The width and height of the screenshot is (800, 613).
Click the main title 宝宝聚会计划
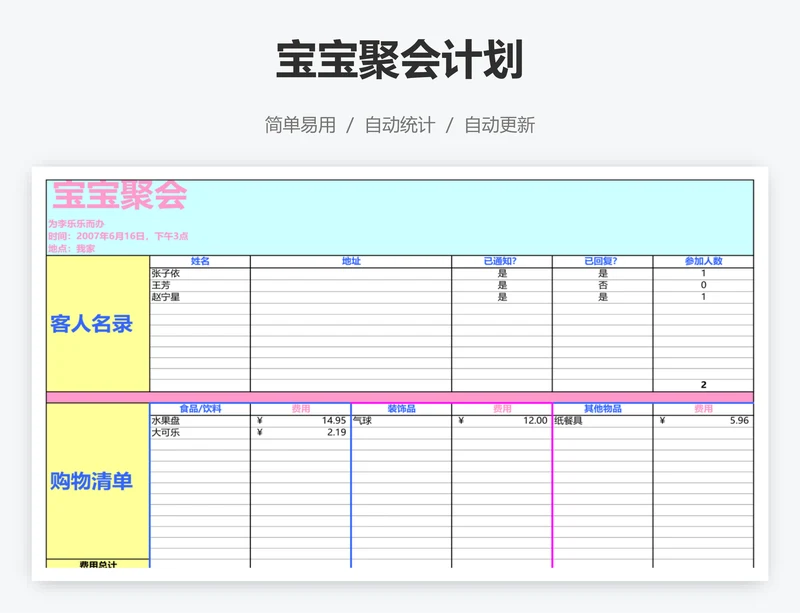(x=399, y=59)
